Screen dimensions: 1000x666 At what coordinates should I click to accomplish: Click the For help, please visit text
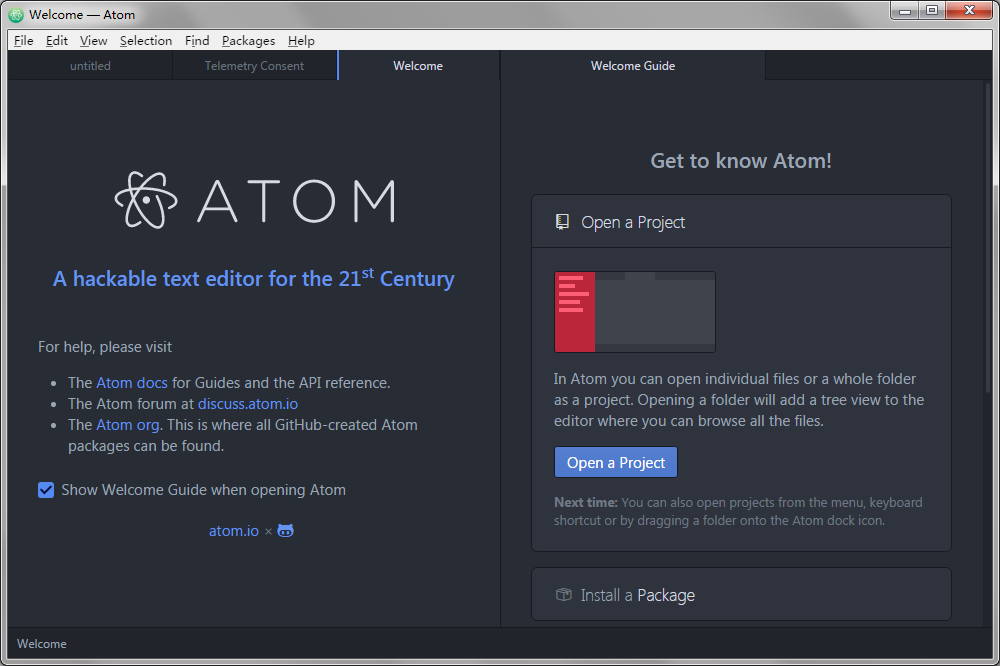click(105, 347)
